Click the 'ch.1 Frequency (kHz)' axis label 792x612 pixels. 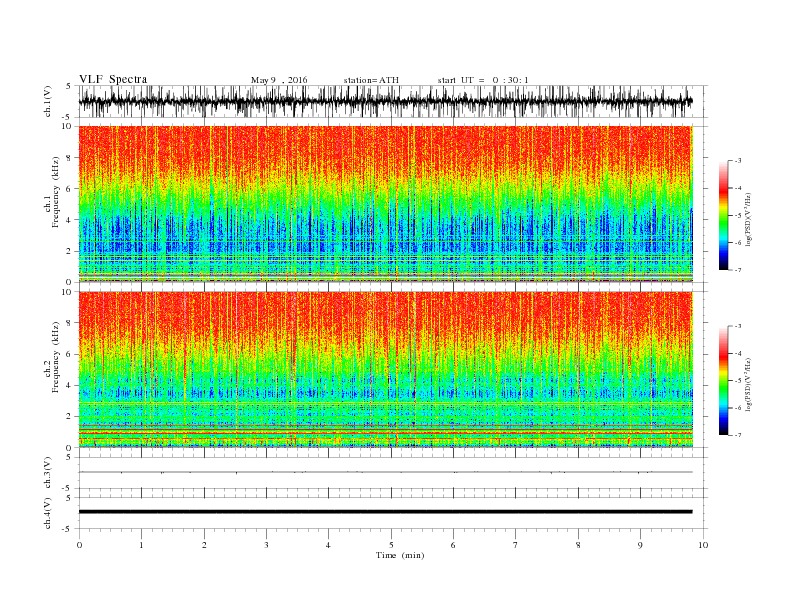point(52,192)
